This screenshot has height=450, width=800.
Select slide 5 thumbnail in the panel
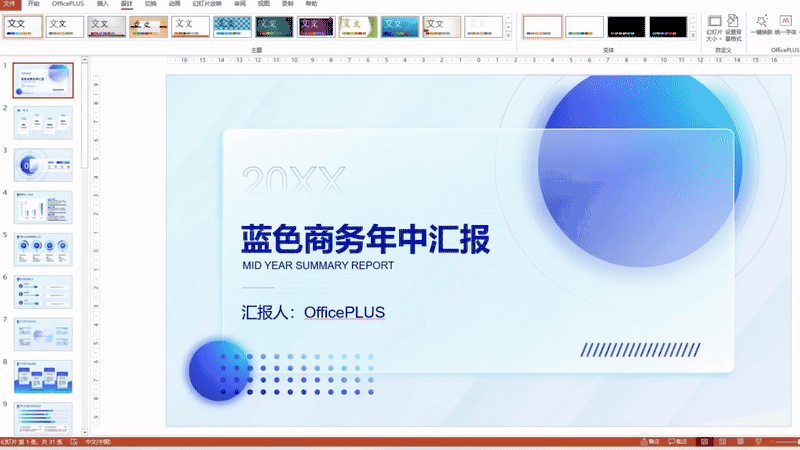tap(43, 249)
